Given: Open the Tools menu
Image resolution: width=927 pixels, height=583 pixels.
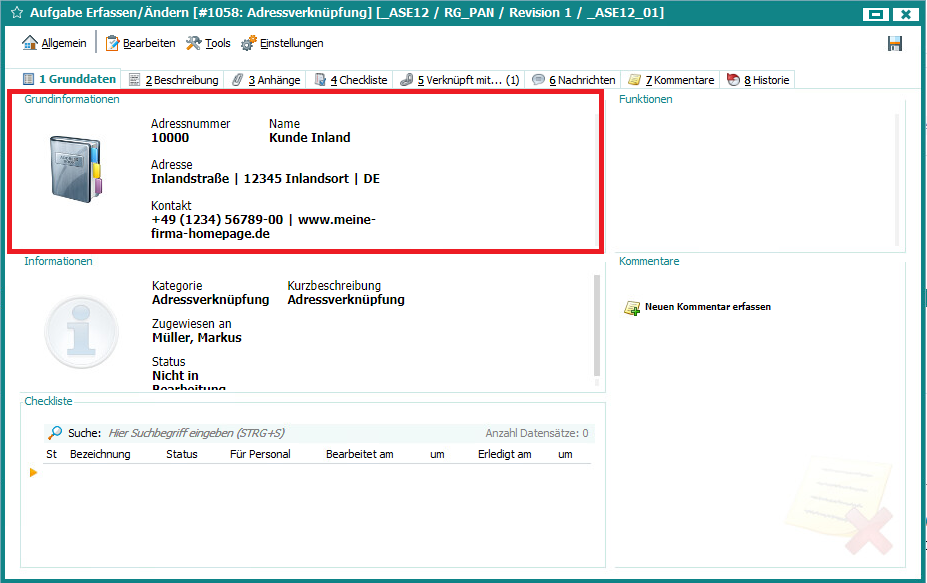Looking at the screenshot, I should [208, 44].
